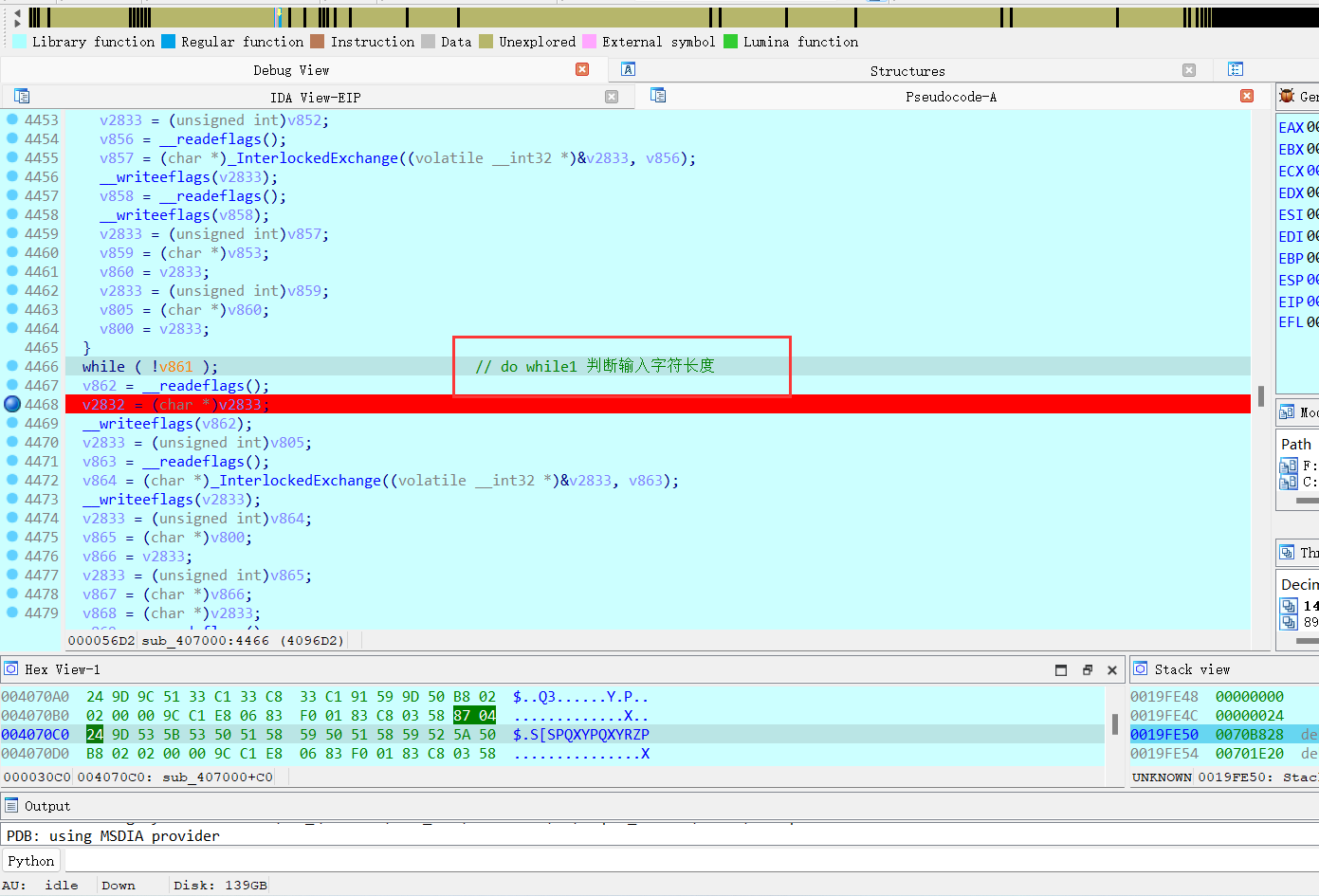1319x896 pixels.
Task: Click the Hex View vertical scrollbar thumb
Action: (1115, 725)
